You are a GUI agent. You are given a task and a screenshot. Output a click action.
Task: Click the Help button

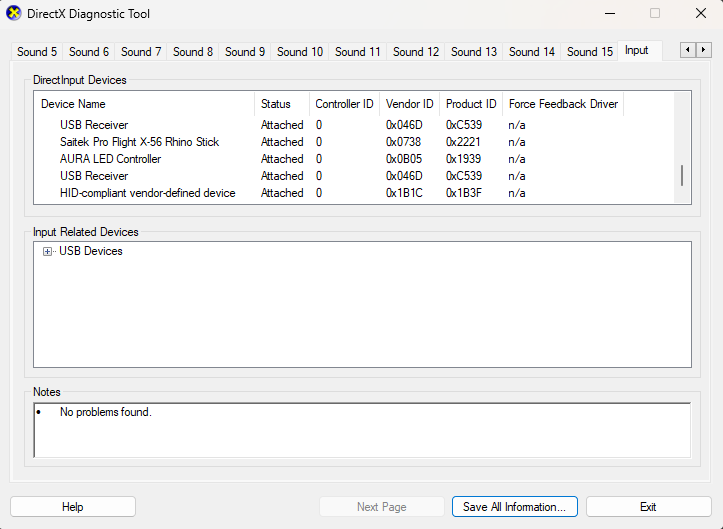73,507
